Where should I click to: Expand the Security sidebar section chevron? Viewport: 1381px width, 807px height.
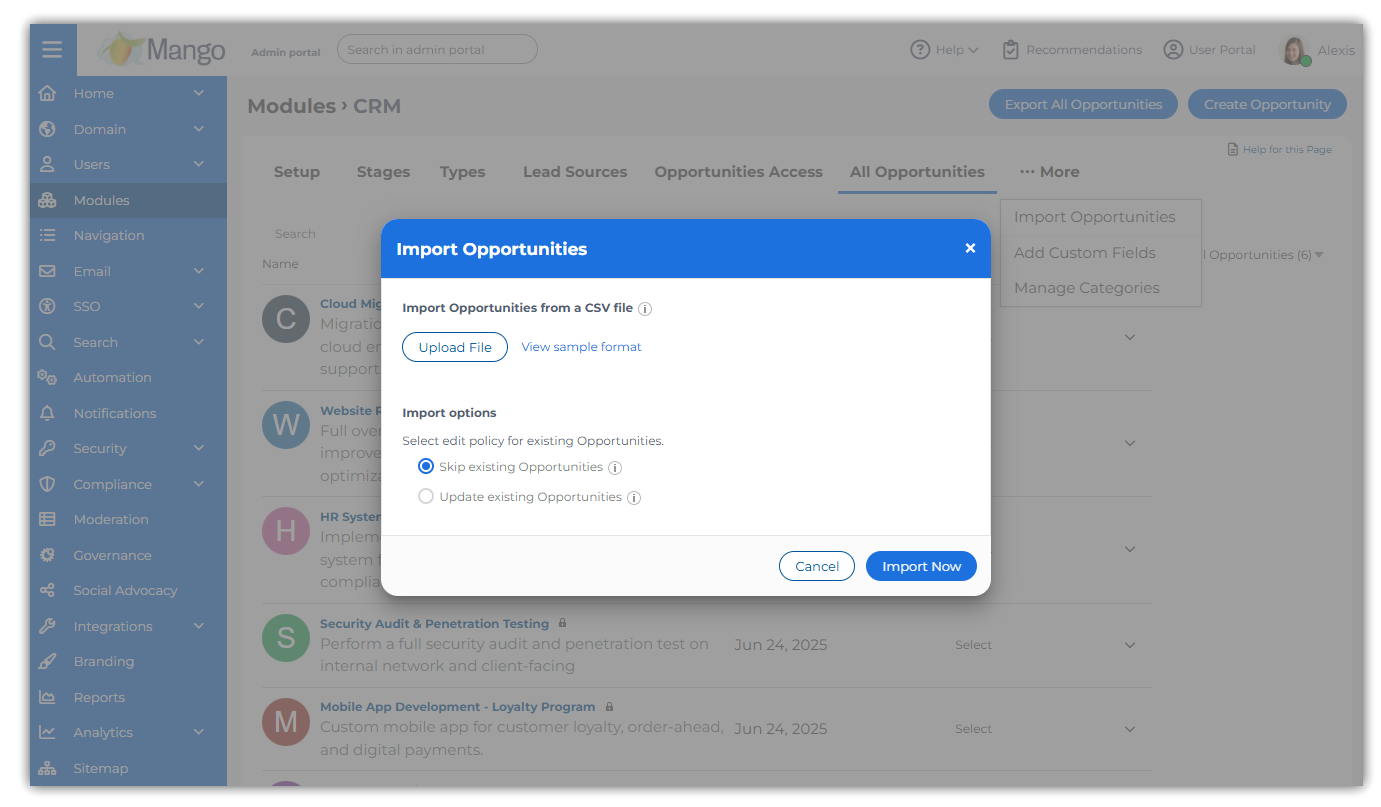pos(199,448)
